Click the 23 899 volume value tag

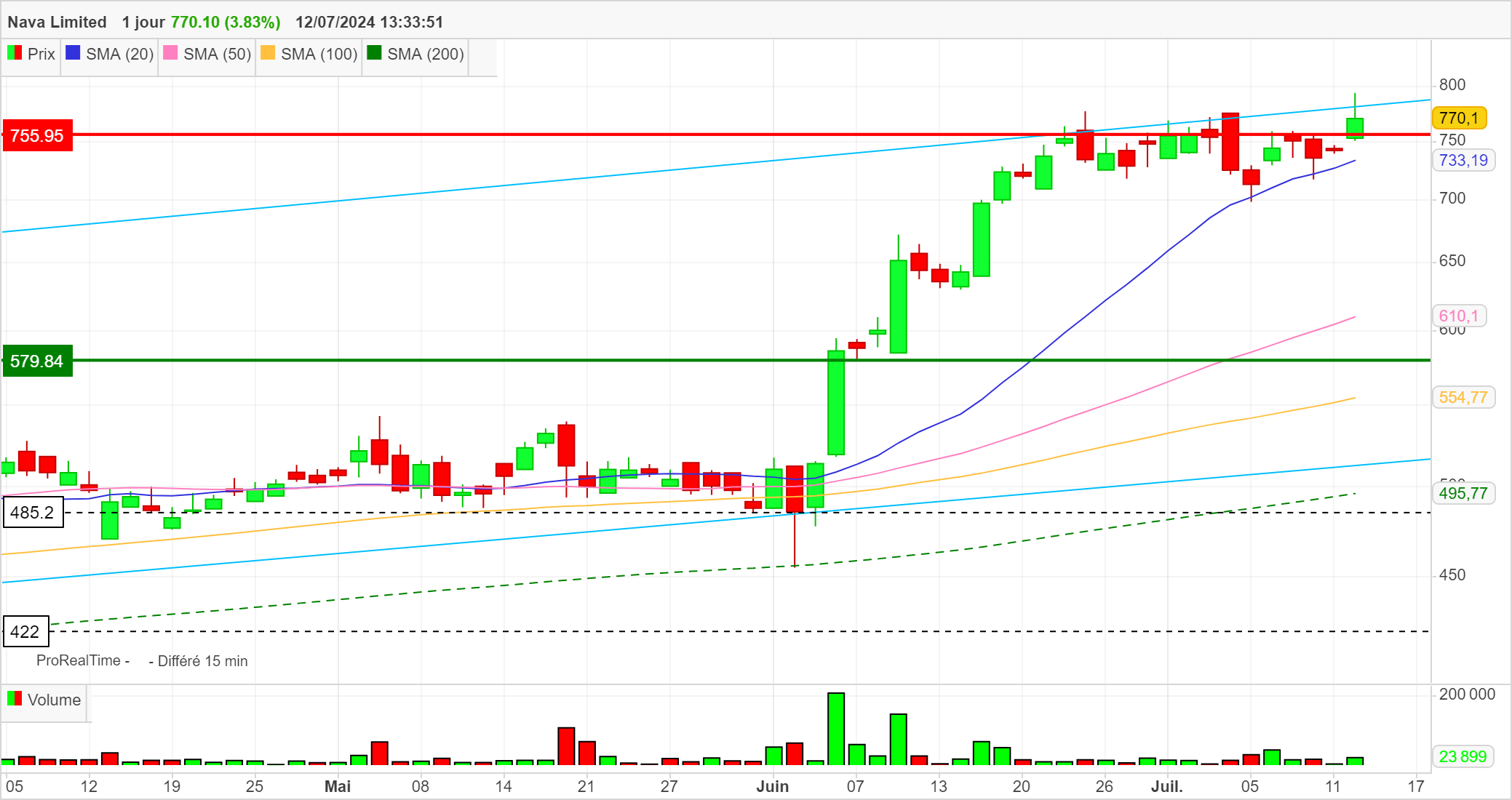pos(1463,756)
